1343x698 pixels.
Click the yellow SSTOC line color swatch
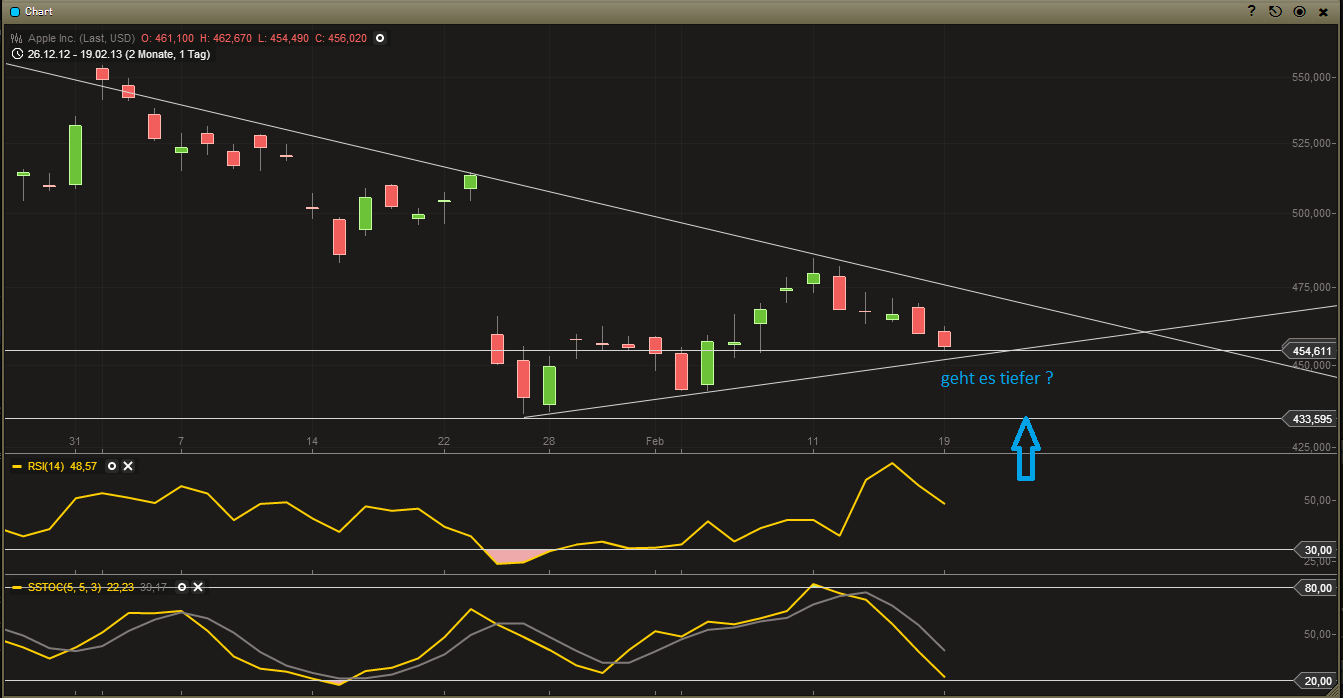(x=16, y=587)
